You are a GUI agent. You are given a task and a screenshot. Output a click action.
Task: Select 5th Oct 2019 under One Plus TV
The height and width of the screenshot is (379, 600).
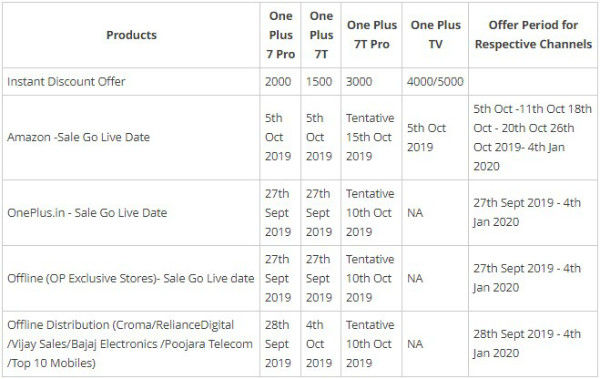tap(426, 137)
